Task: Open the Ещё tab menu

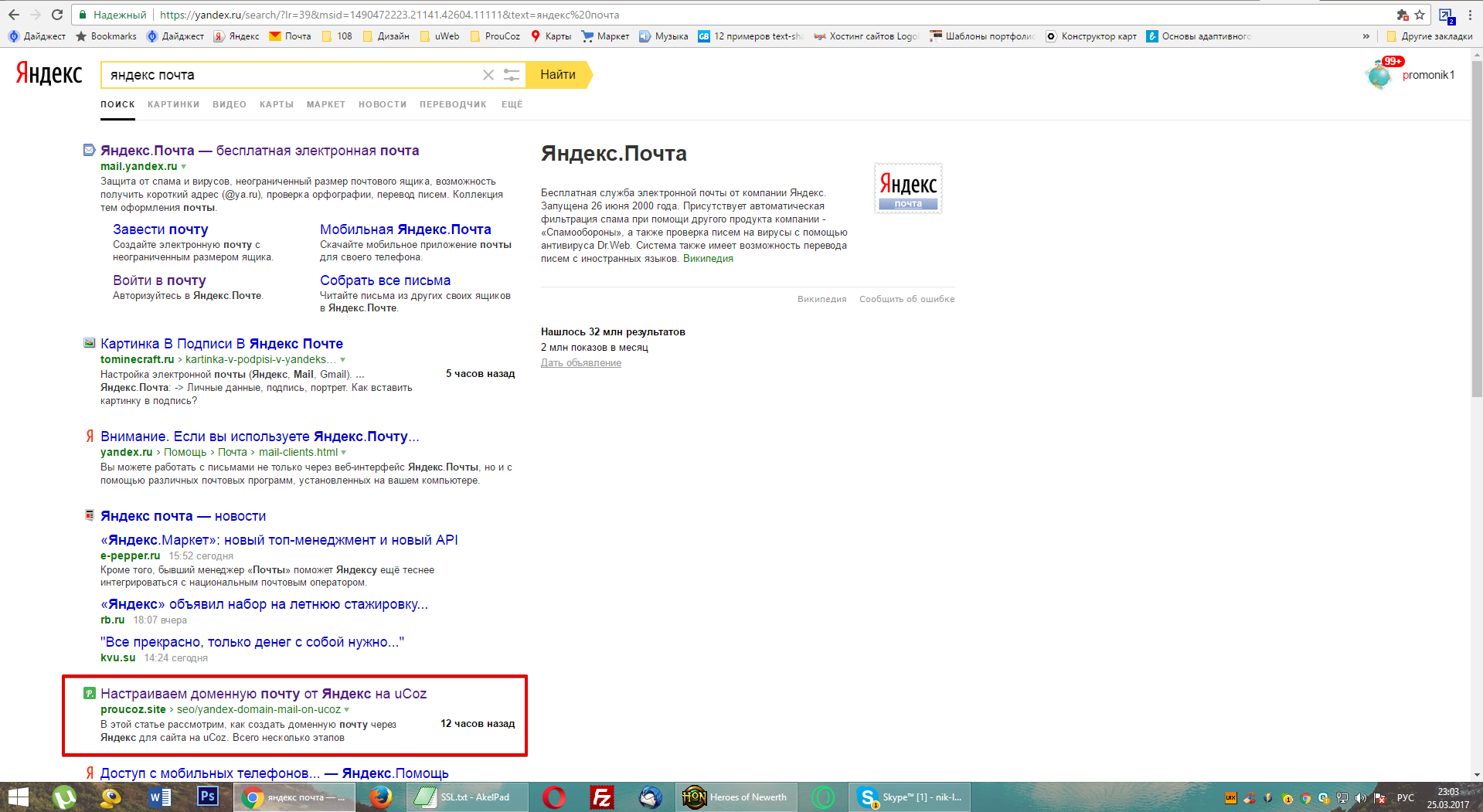Action: tap(512, 104)
